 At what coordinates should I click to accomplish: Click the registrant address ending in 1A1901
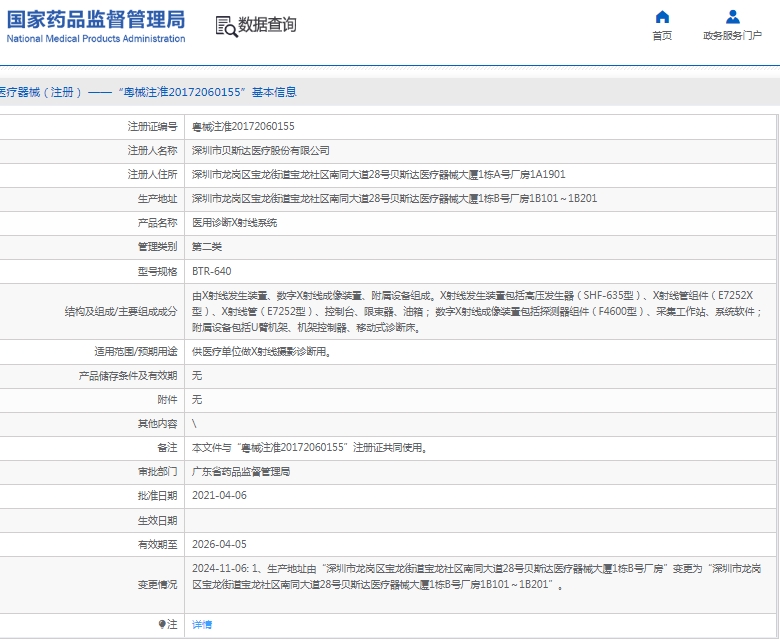point(379,175)
